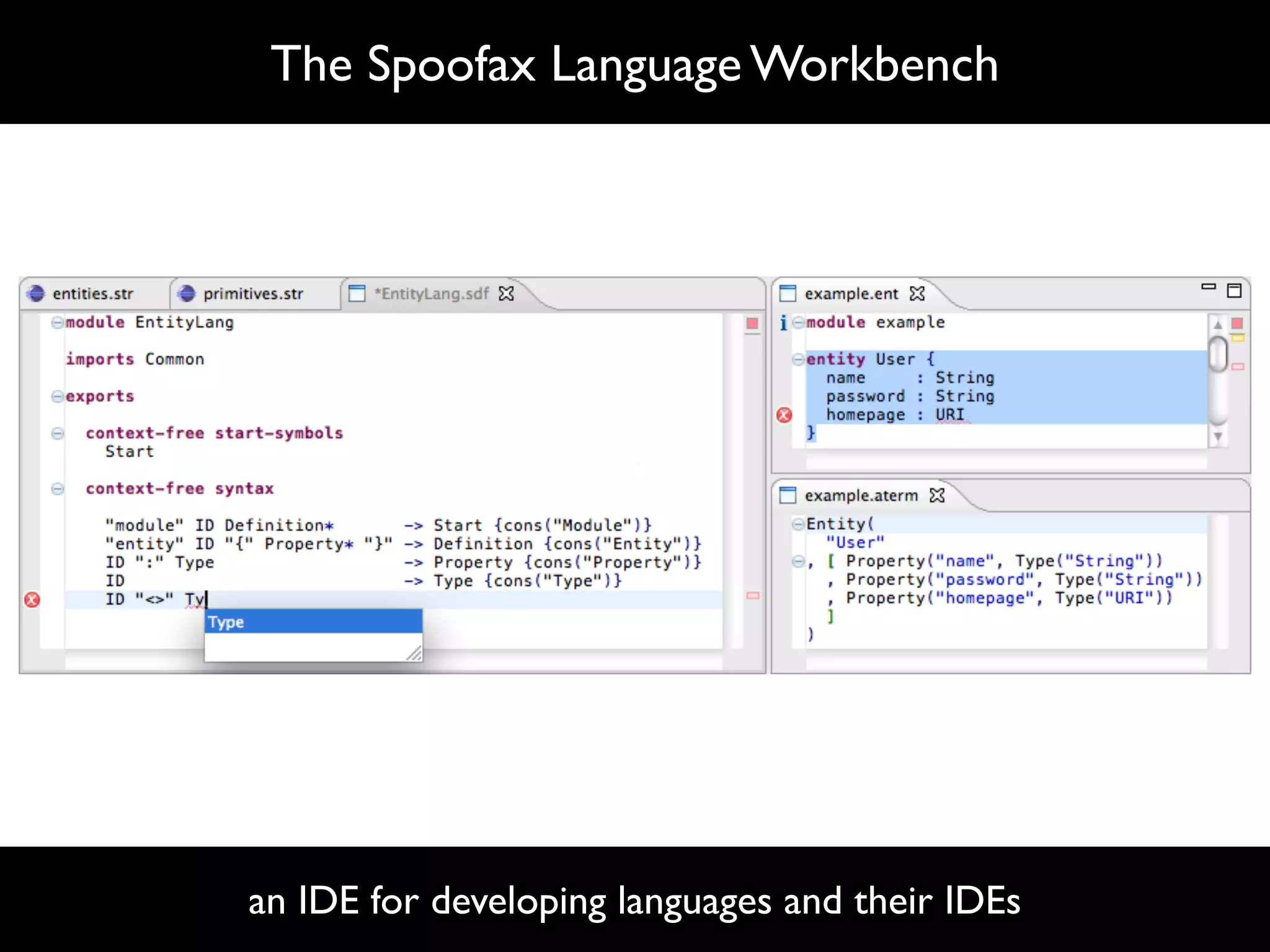Close the example.aterm tab
1270x952 pixels.
(937, 496)
